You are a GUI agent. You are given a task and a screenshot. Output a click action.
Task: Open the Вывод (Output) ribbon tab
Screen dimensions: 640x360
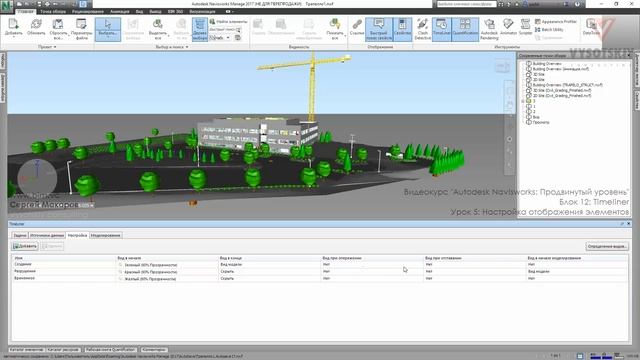pos(155,11)
